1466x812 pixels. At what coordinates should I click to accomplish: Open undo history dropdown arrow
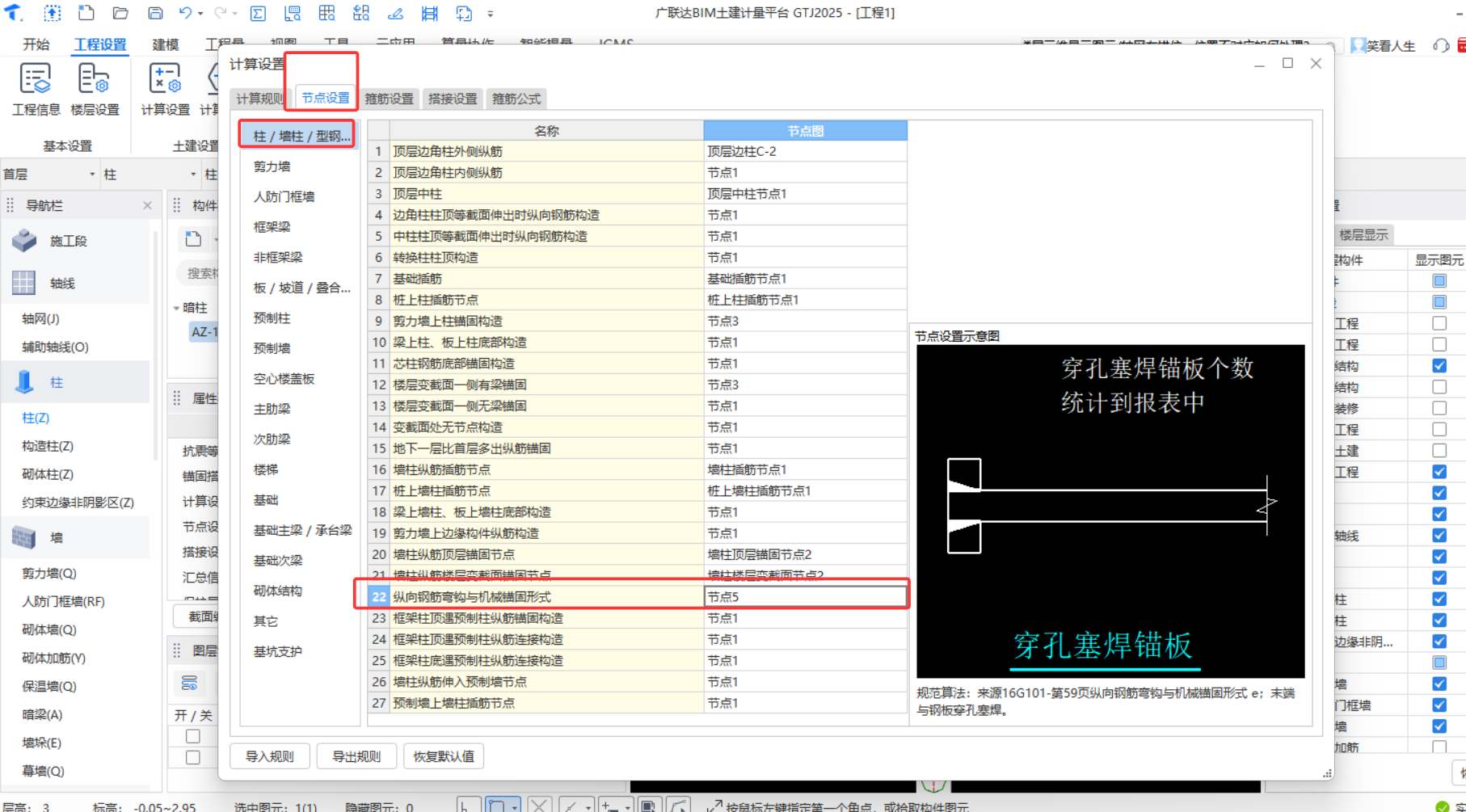coord(200,14)
